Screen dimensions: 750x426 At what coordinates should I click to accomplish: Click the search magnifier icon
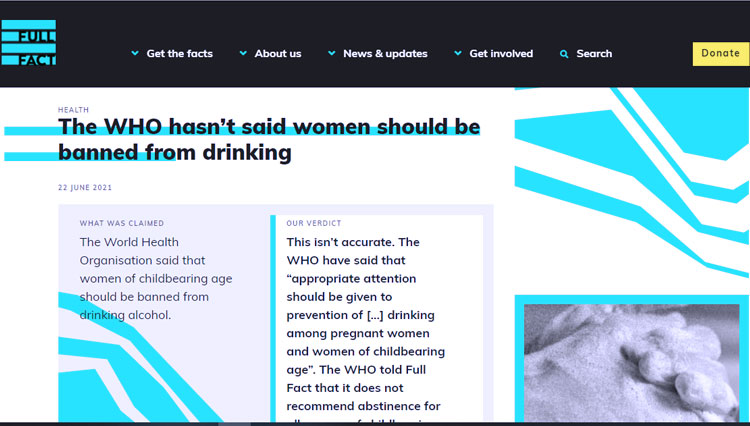(564, 54)
